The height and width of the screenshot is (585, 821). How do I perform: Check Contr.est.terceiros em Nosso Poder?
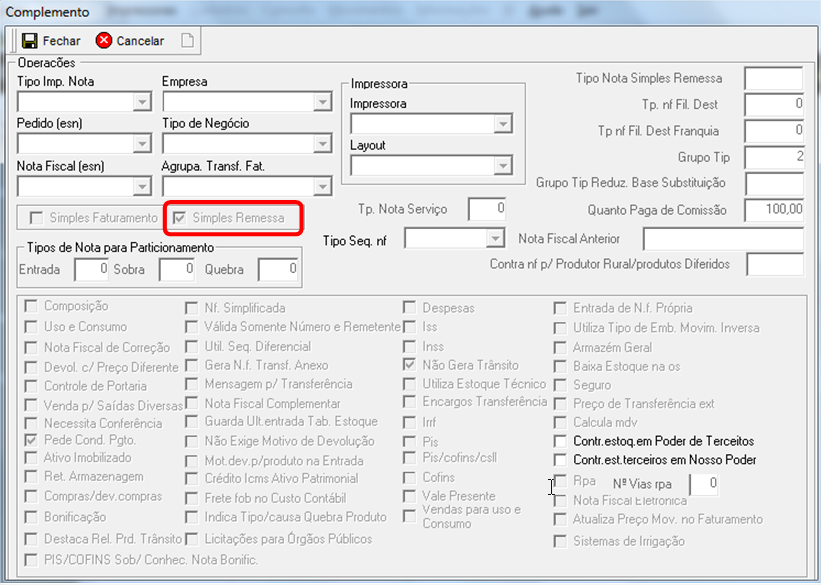click(560, 460)
